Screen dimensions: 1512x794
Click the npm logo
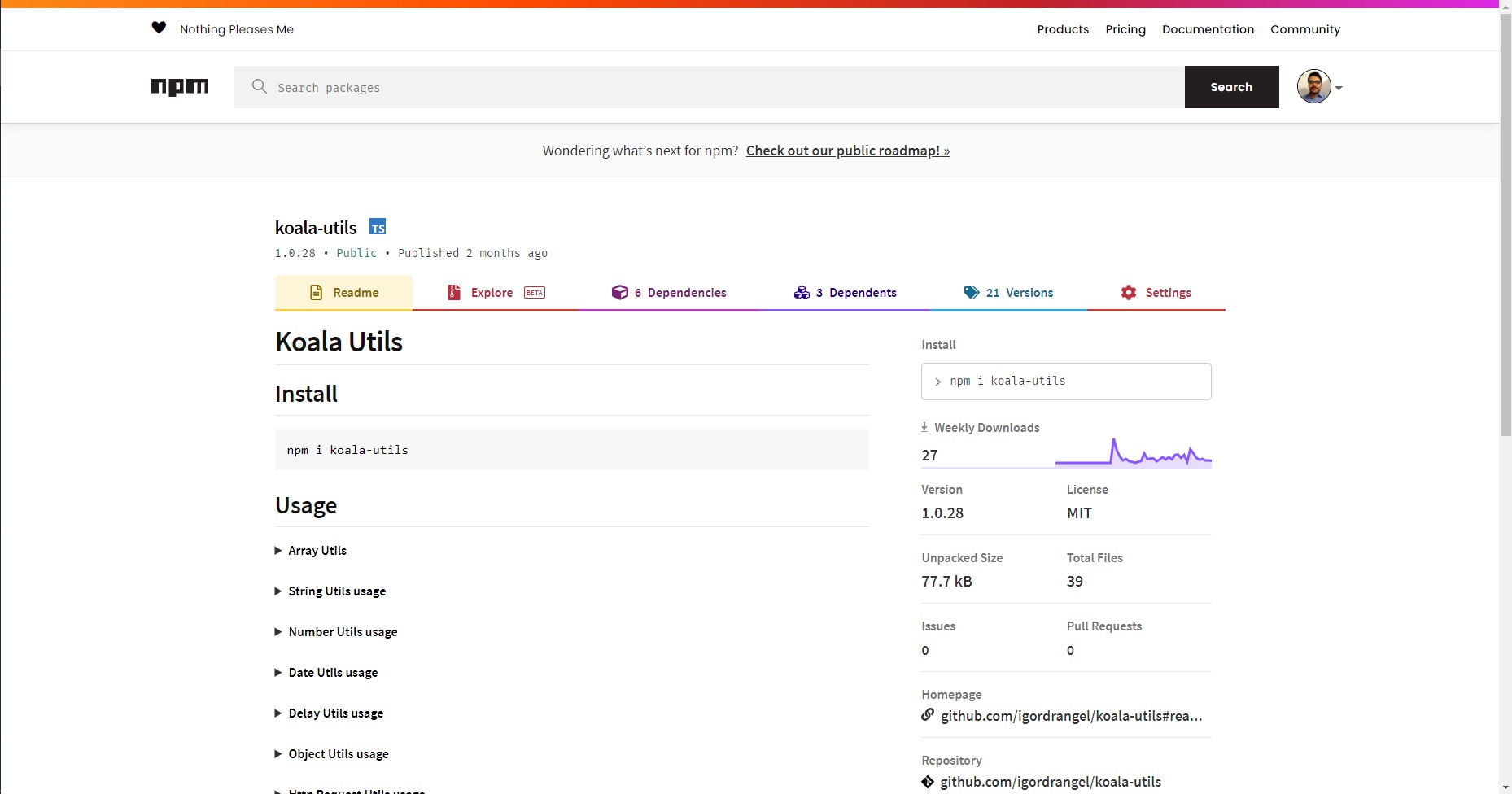coord(180,87)
